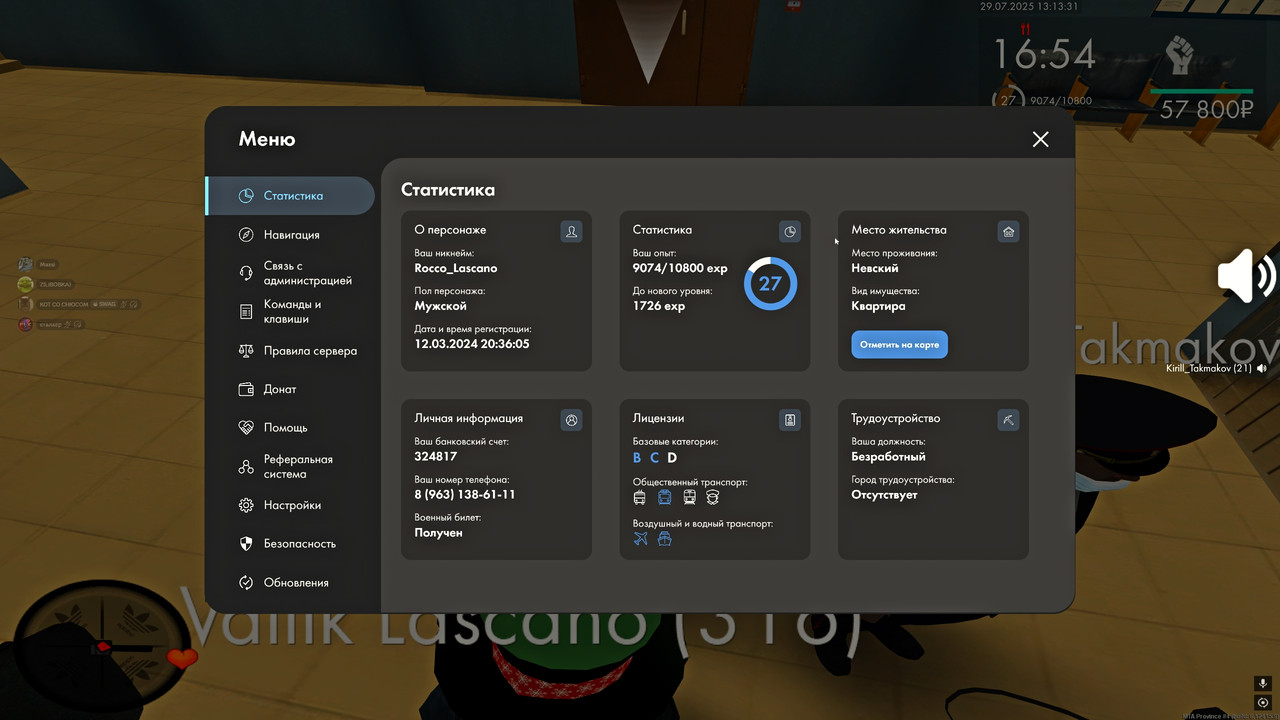Viewport: 1280px width, 720px height.
Task: Click the profile icon in the О персонаже card
Action: [571, 232]
